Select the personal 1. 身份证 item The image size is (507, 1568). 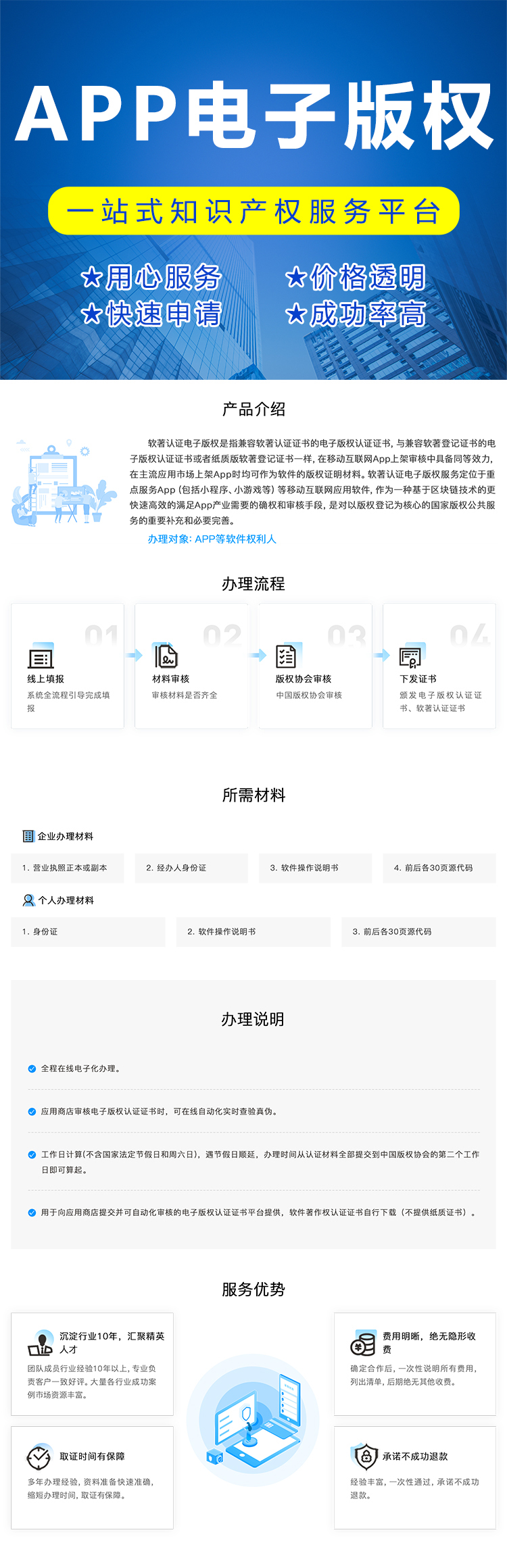click(88, 931)
